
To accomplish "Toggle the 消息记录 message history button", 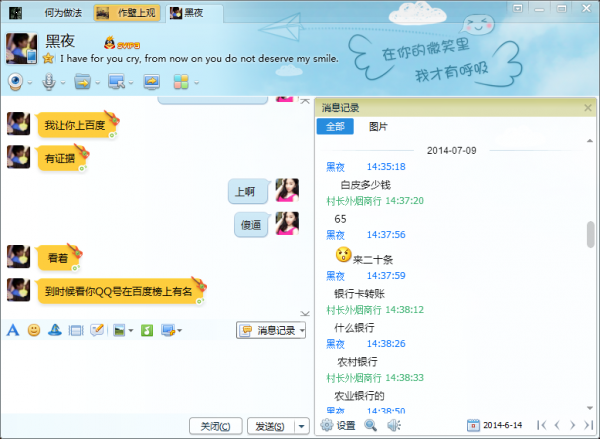I will [267, 330].
